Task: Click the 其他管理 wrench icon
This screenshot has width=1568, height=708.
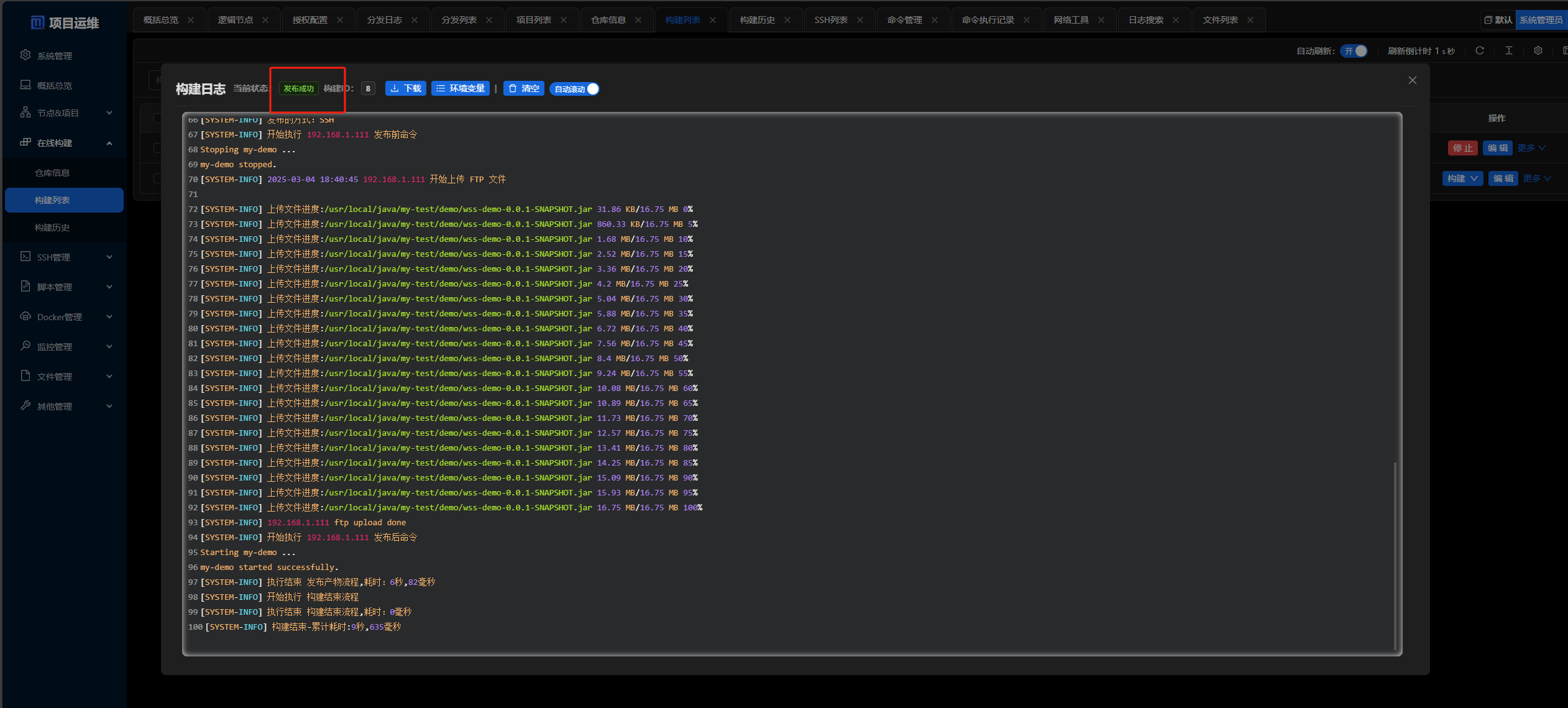Action: [x=25, y=406]
